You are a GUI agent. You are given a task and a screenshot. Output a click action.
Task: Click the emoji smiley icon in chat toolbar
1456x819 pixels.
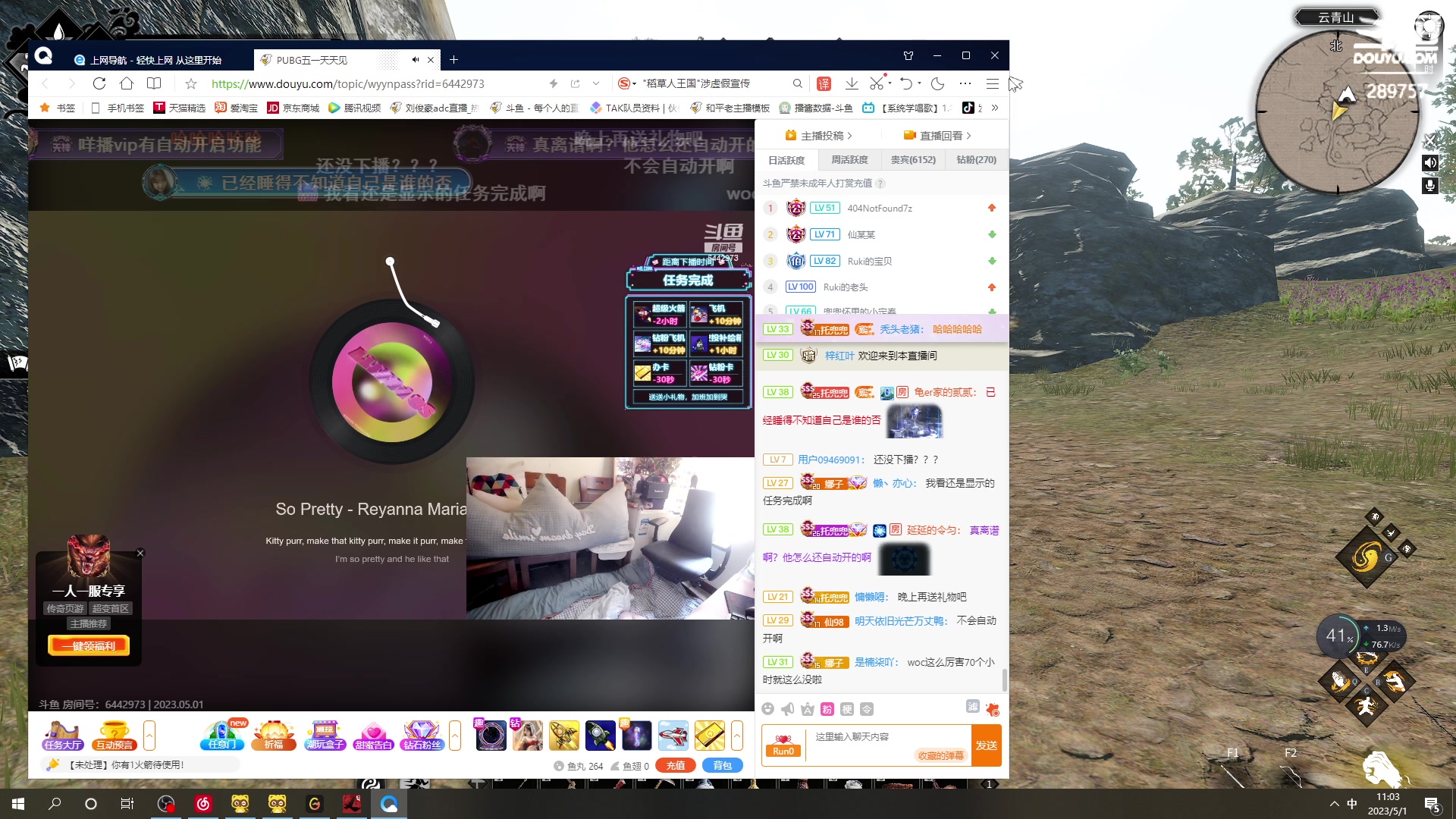point(768,709)
